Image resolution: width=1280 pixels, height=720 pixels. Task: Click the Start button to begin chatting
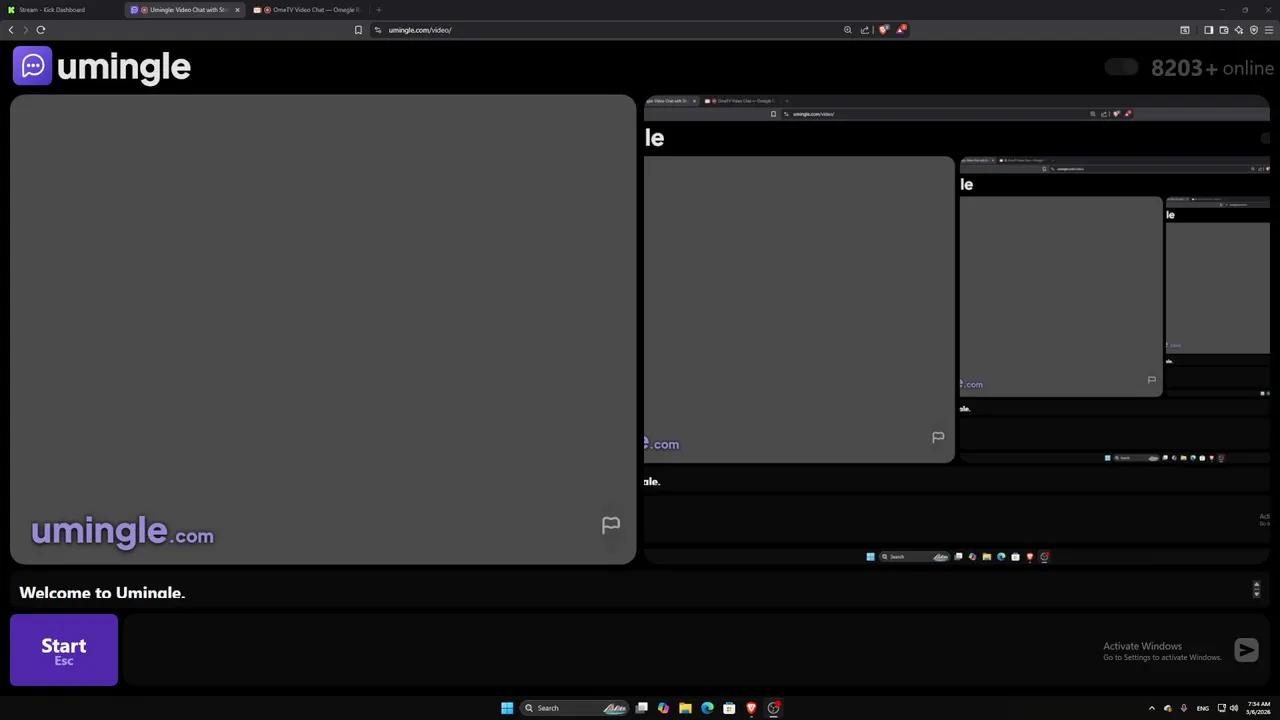click(64, 650)
